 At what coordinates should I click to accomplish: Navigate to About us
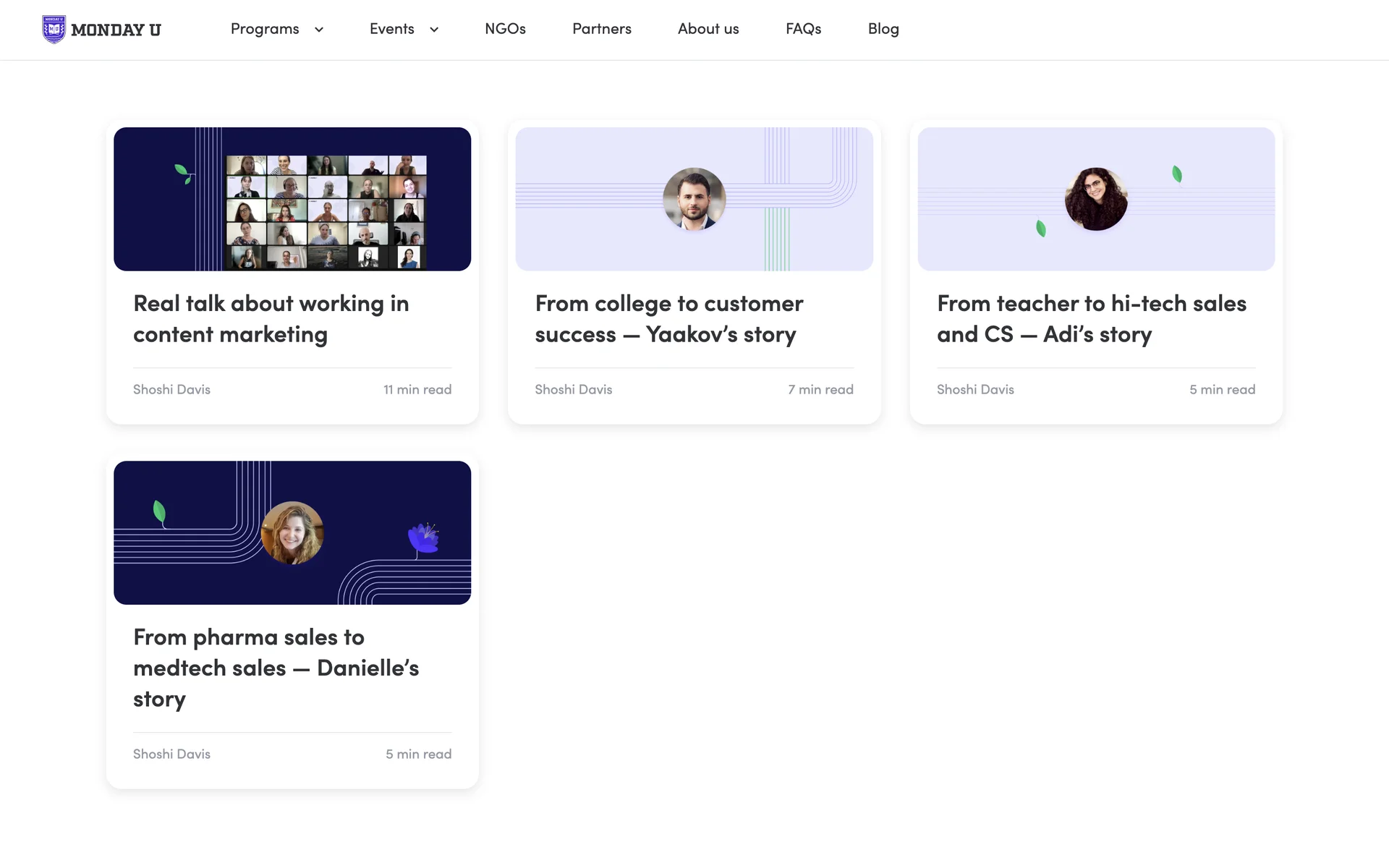708,29
